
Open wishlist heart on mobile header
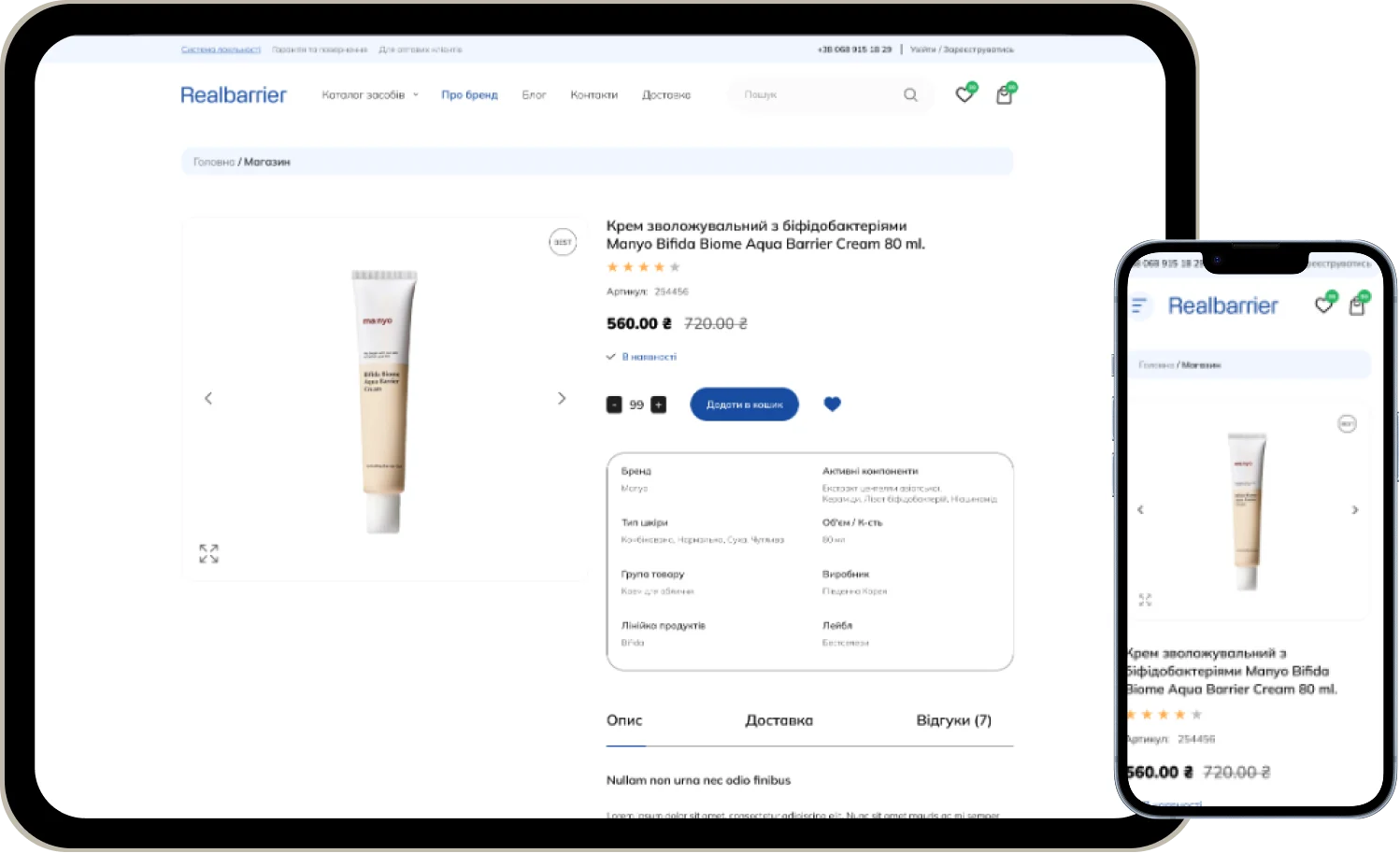point(1323,305)
